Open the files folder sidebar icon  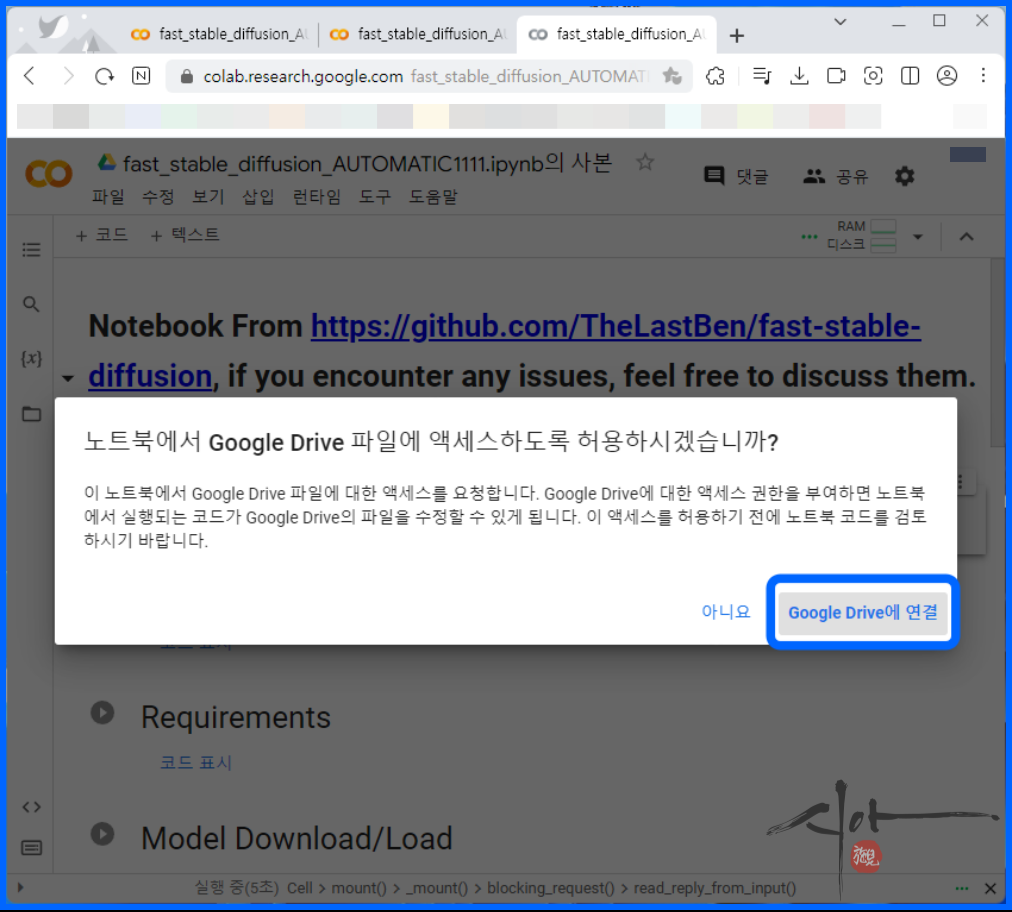pyautogui.click(x=31, y=414)
